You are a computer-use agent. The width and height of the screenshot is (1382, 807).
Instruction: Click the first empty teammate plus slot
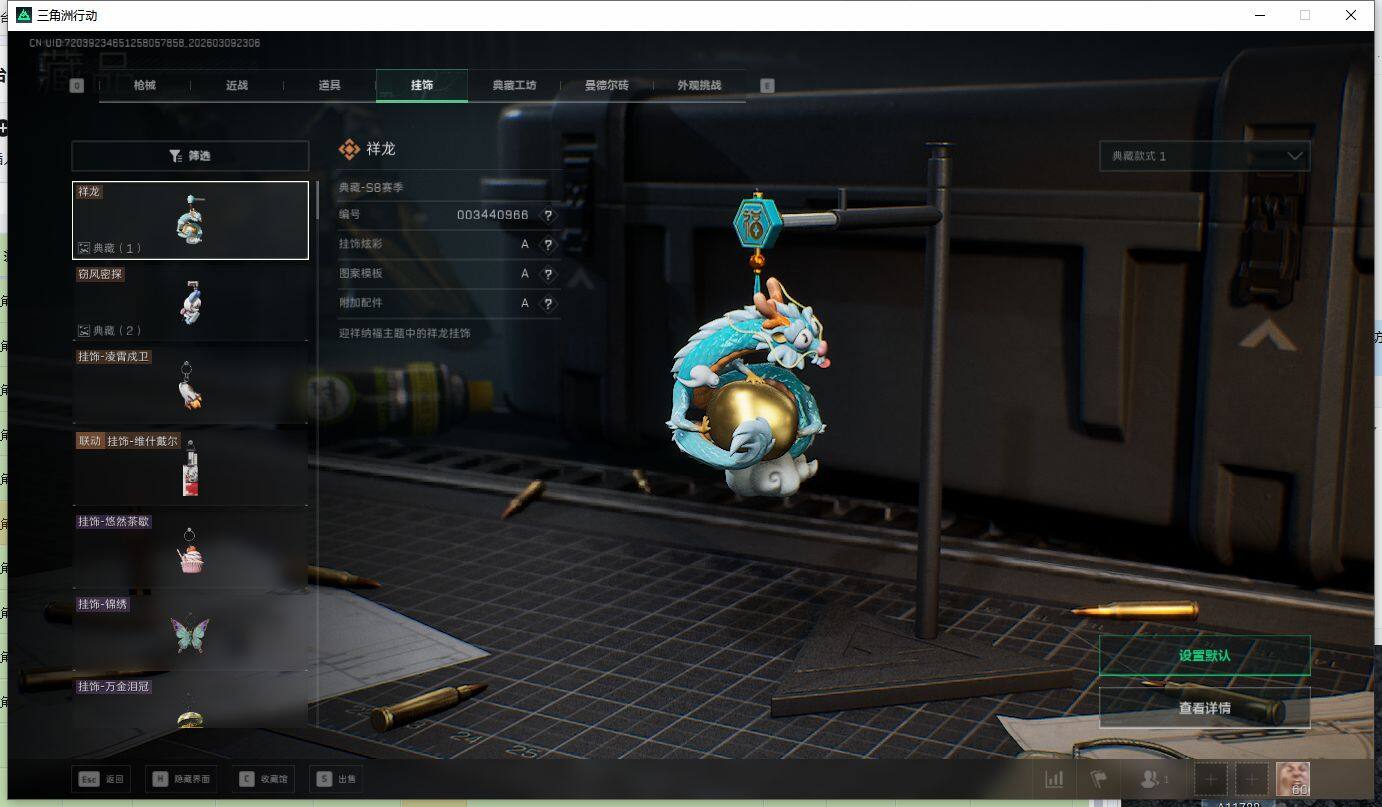tap(1210, 779)
